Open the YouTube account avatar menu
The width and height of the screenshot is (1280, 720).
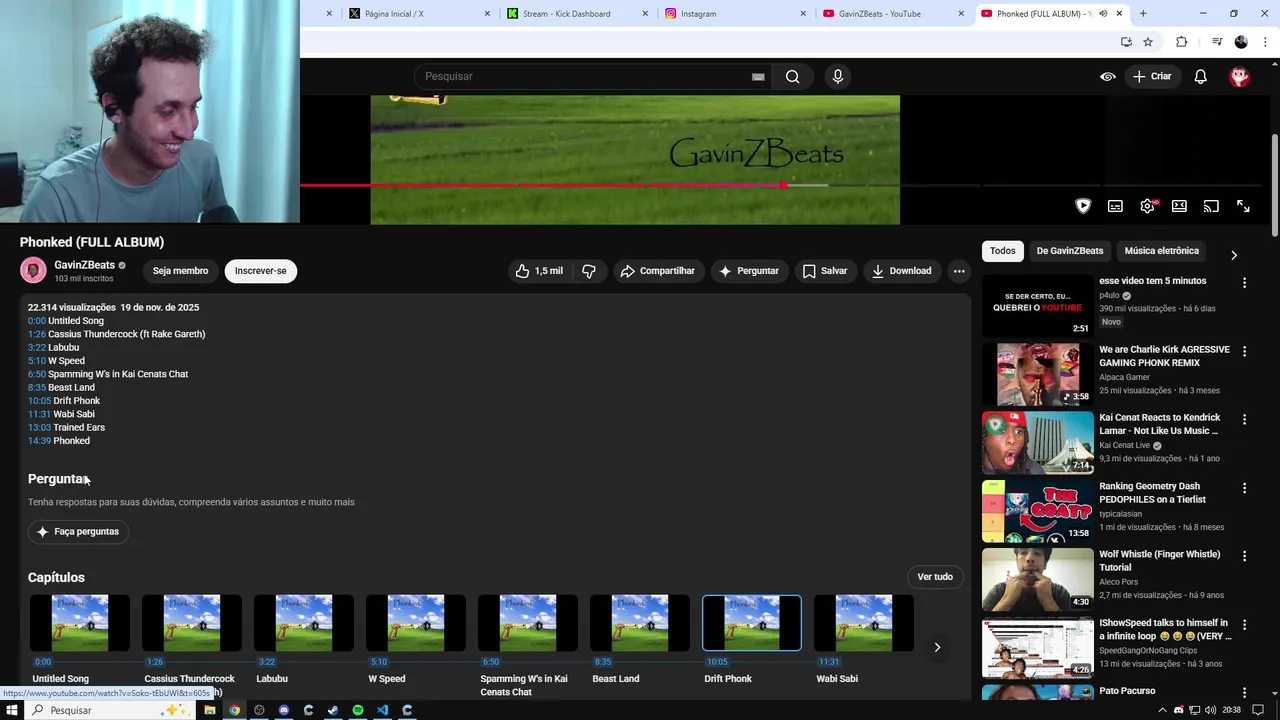tap(1239, 77)
